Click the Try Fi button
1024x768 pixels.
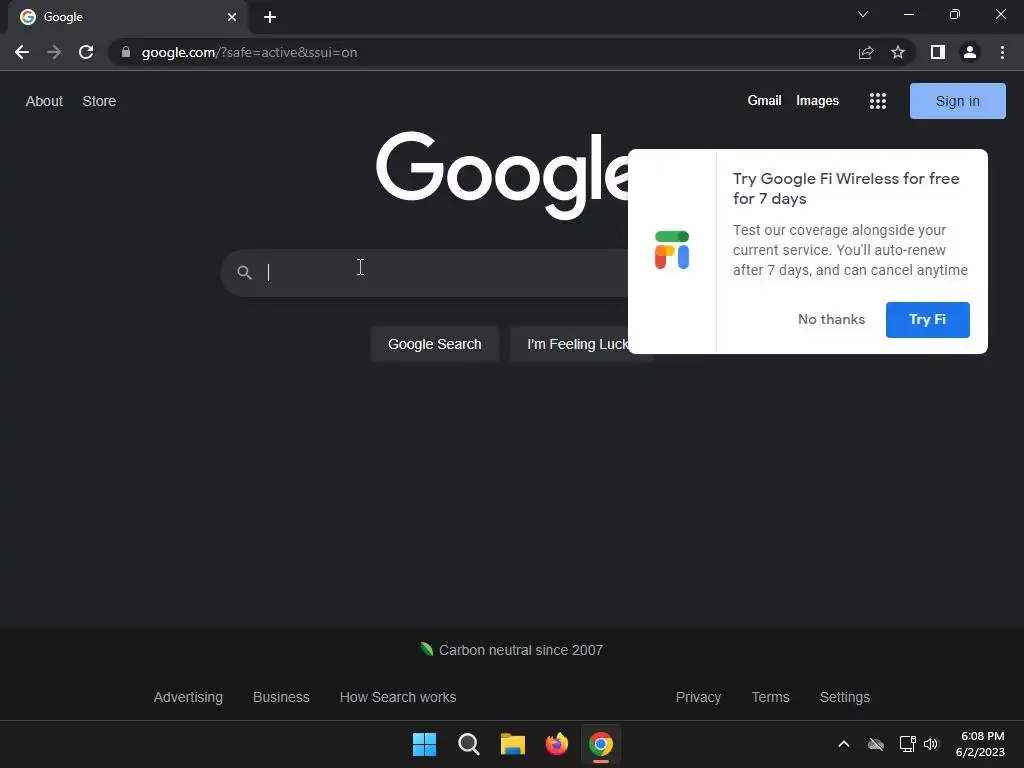click(x=927, y=319)
